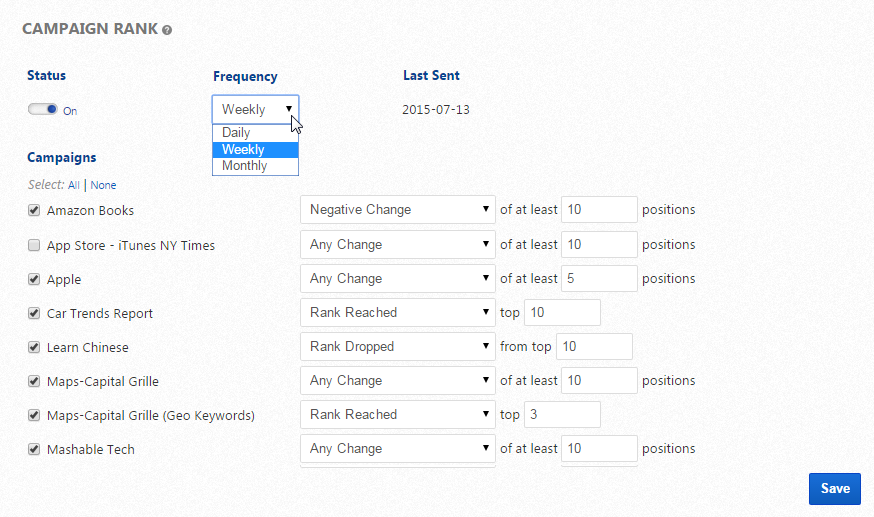Click the Campaign Rank help icon

(167, 30)
